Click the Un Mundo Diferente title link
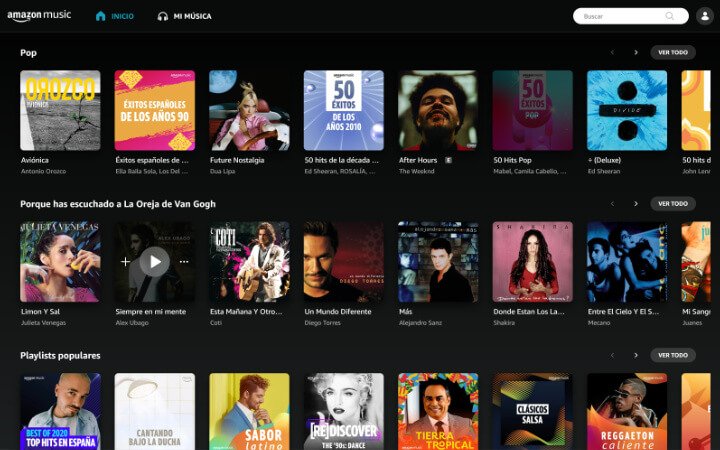Image resolution: width=720 pixels, height=450 pixels. point(338,311)
